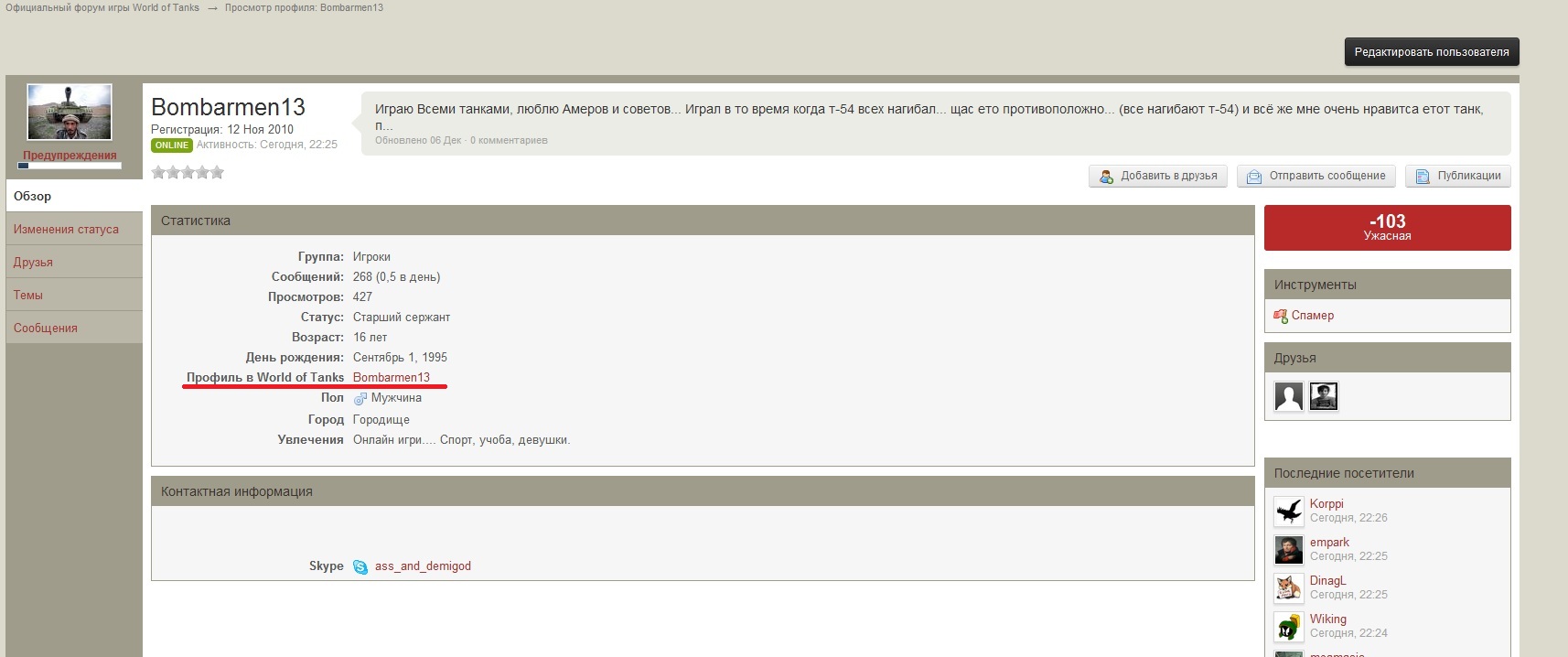Viewport: 1568px width, 657px height.
Task: Open the Bombarmen13 World of Tanks profile link
Action: pos(392,377)
